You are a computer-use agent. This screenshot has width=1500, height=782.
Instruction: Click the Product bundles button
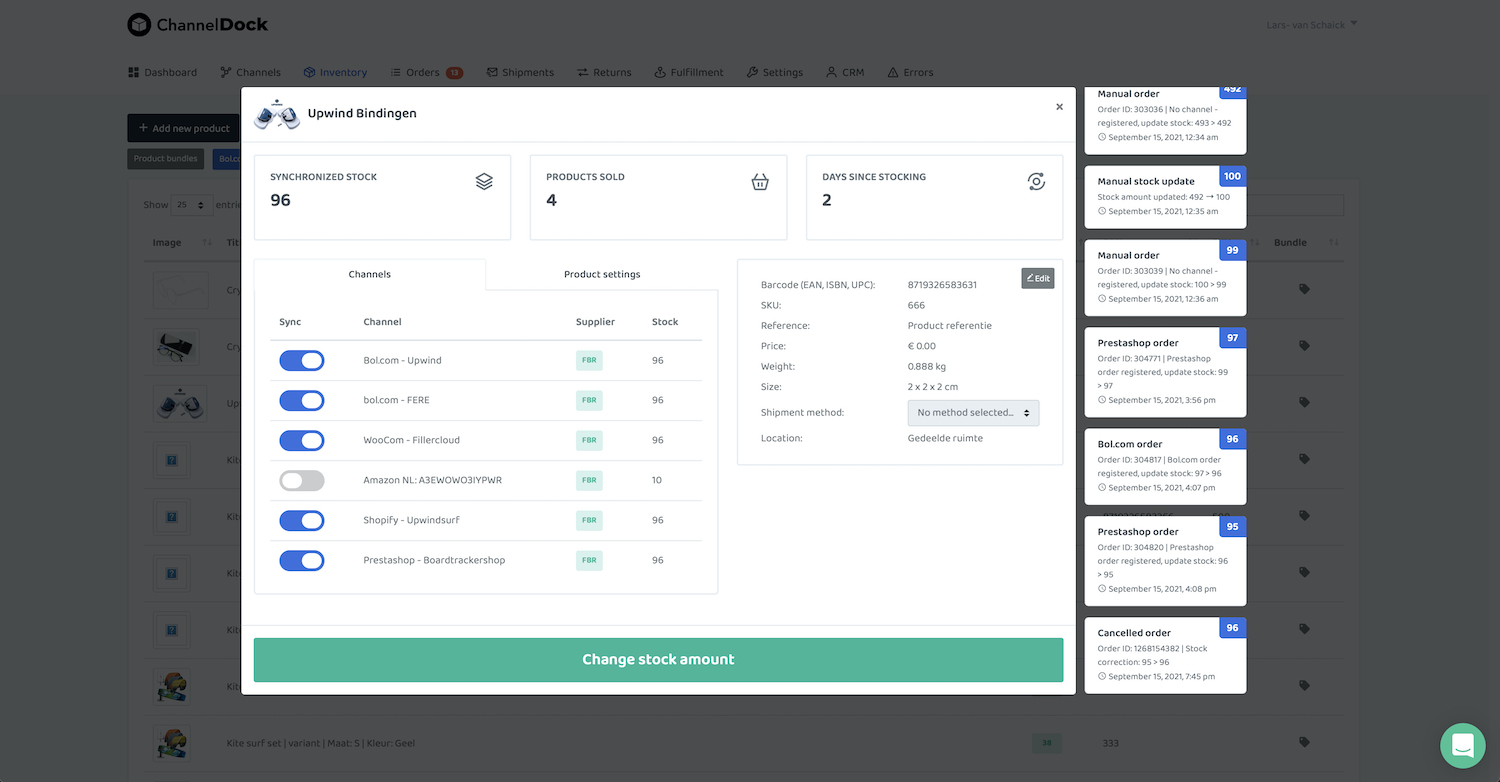(165, 159)
